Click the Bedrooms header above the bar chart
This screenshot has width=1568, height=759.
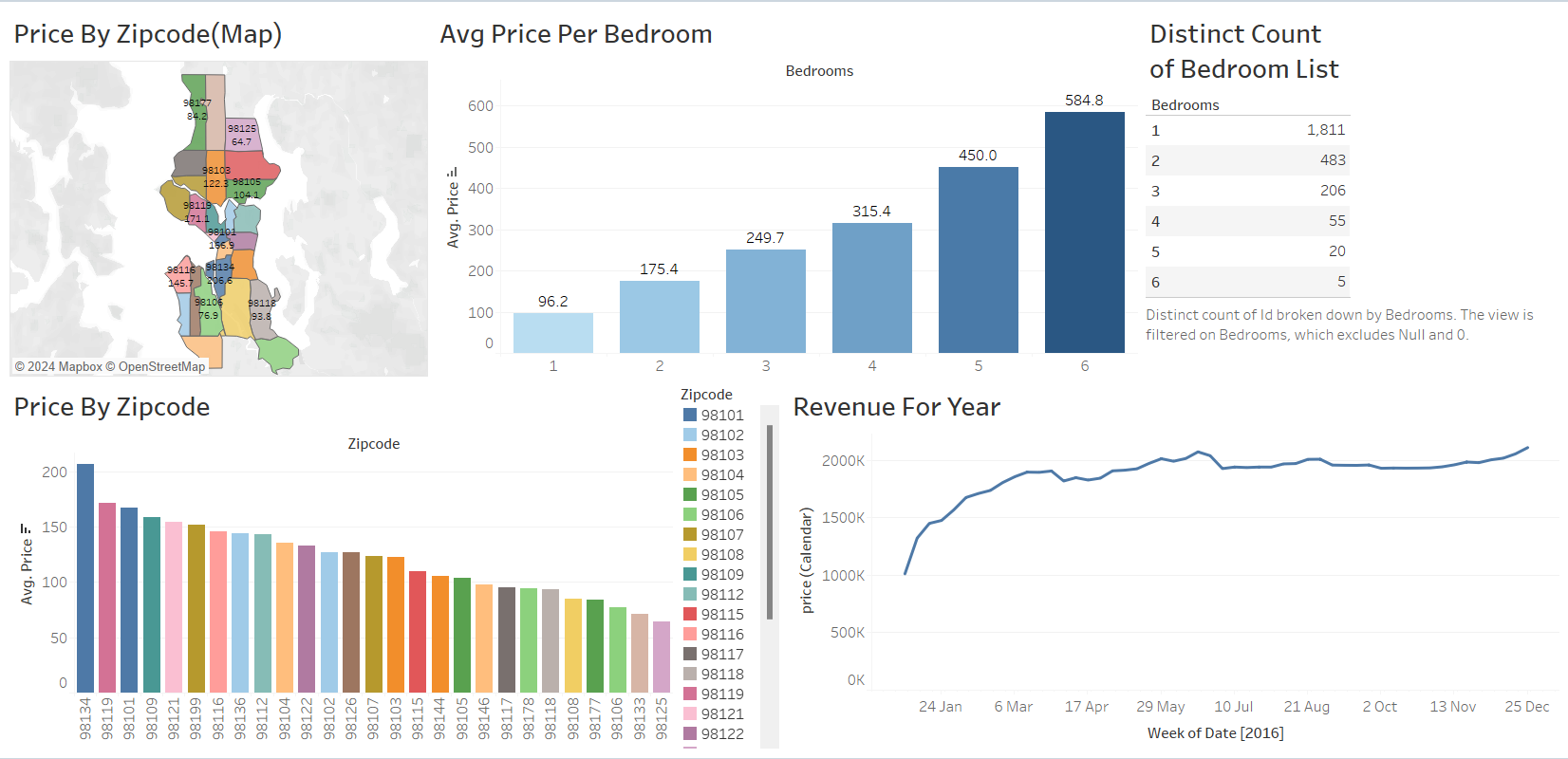[x=819, y=71]
